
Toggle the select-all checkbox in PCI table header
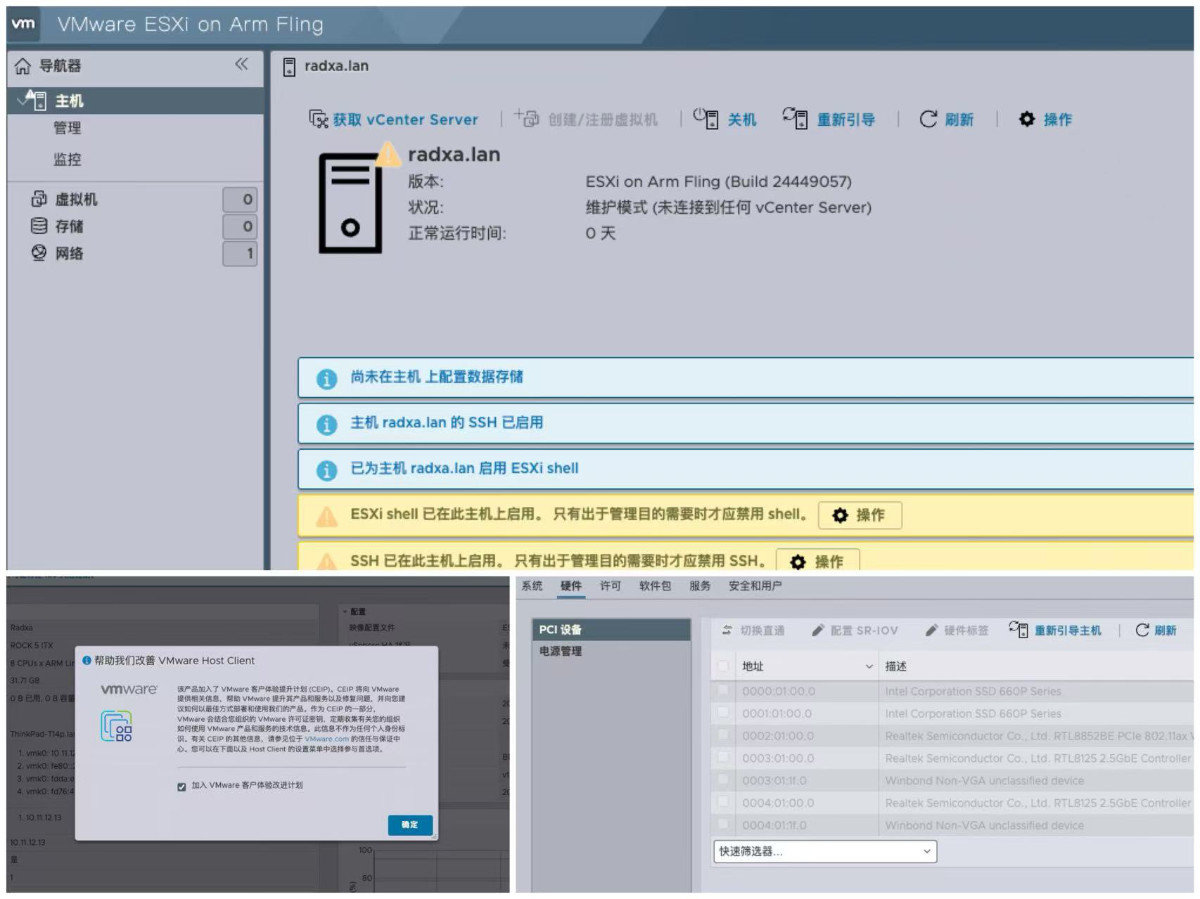[724, 666]
